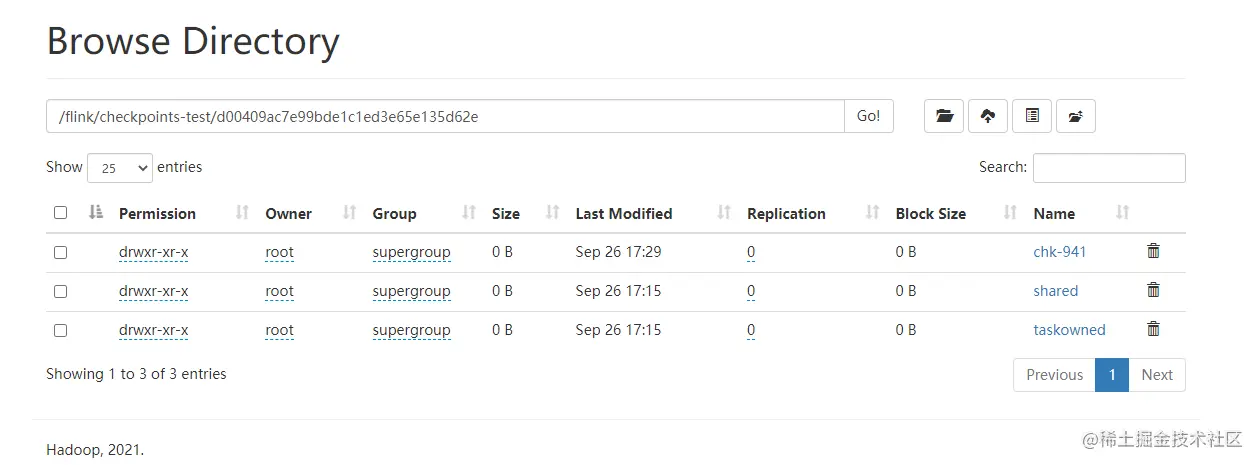Focus the Search input box
This screenshot has height=465, width=1258.
click(1109, 168)
